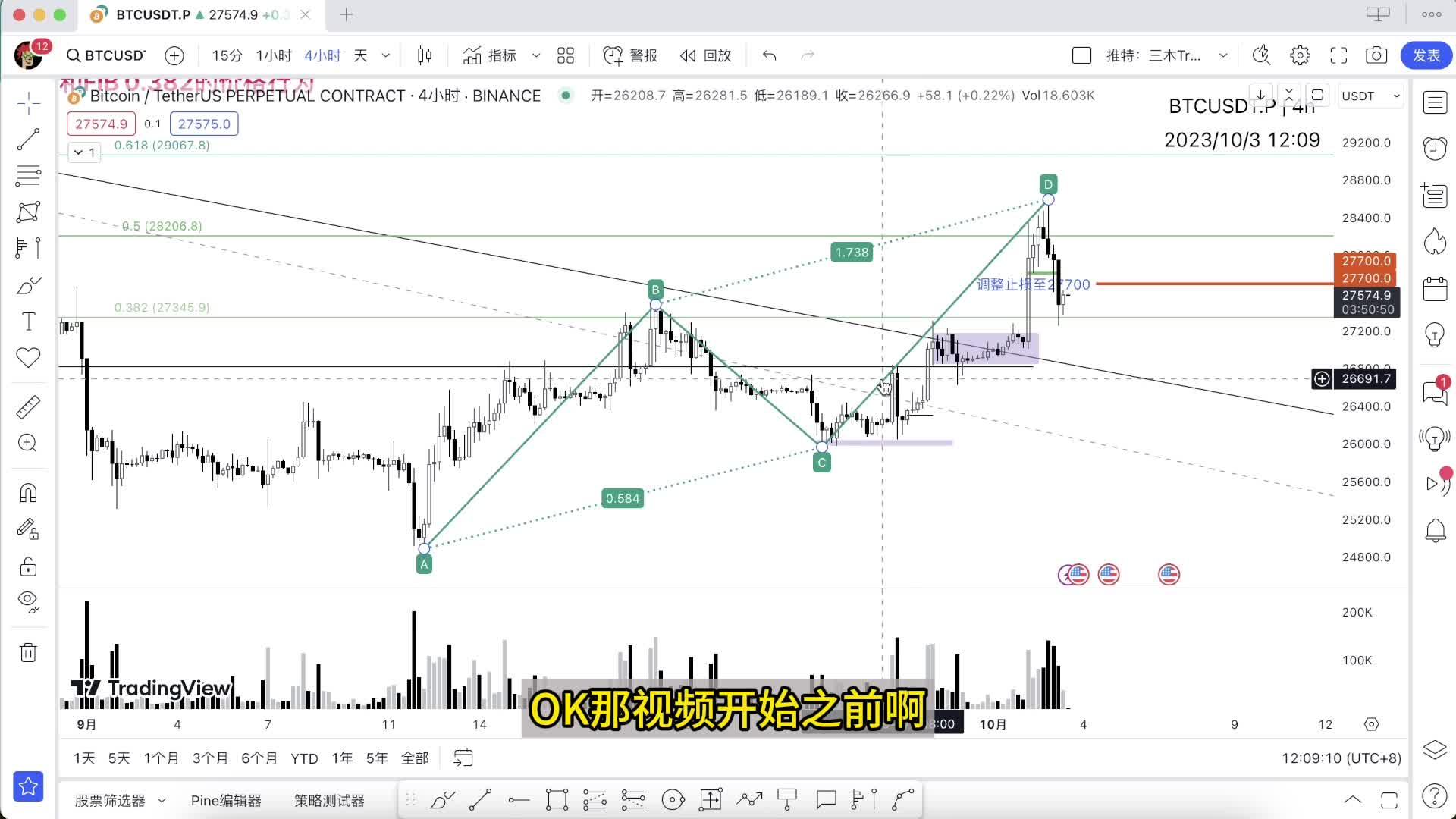Open the help center question mark
Viewport: 1456px width, 819px height.
1435,795
